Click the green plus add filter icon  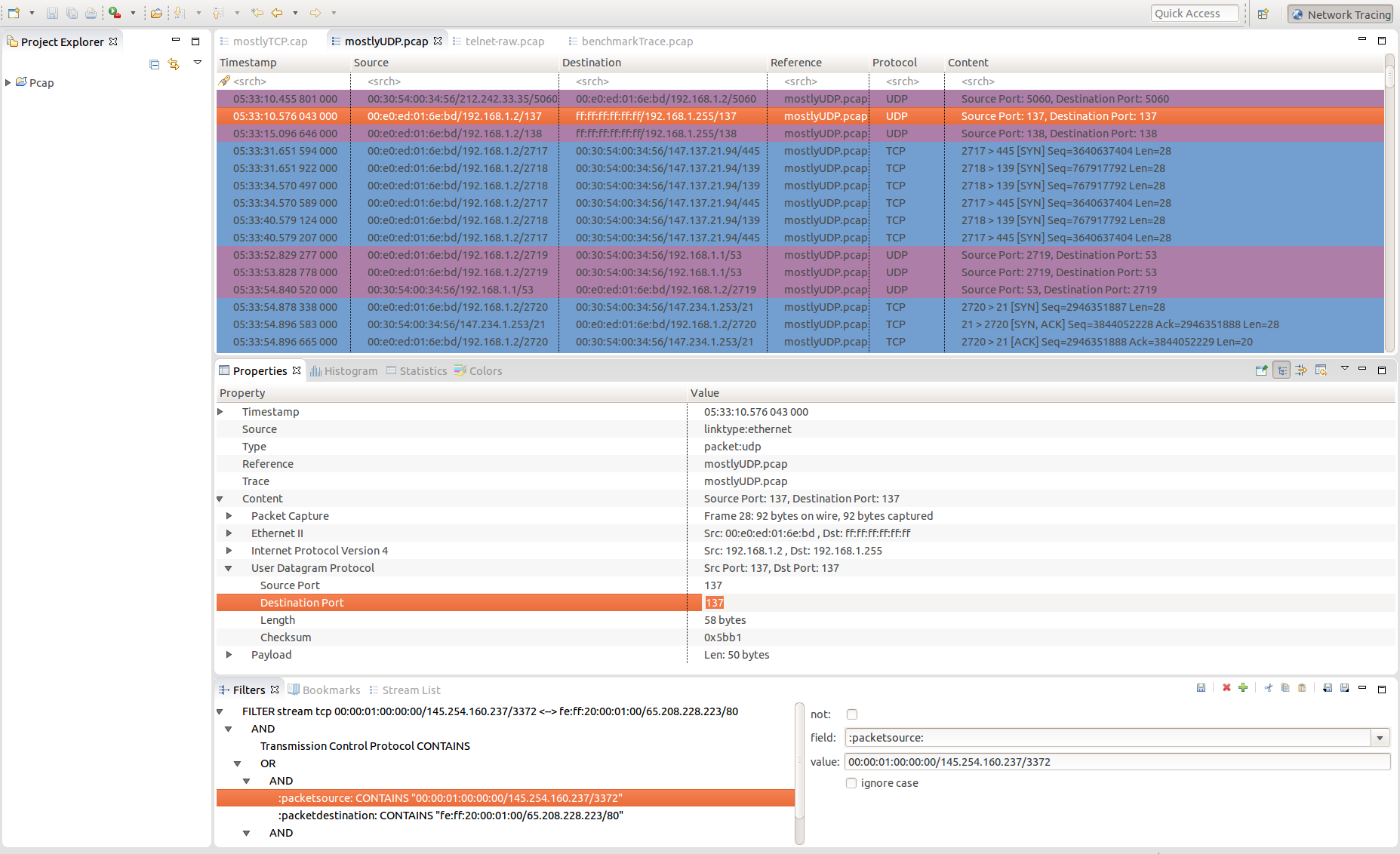pos(1243,687)
